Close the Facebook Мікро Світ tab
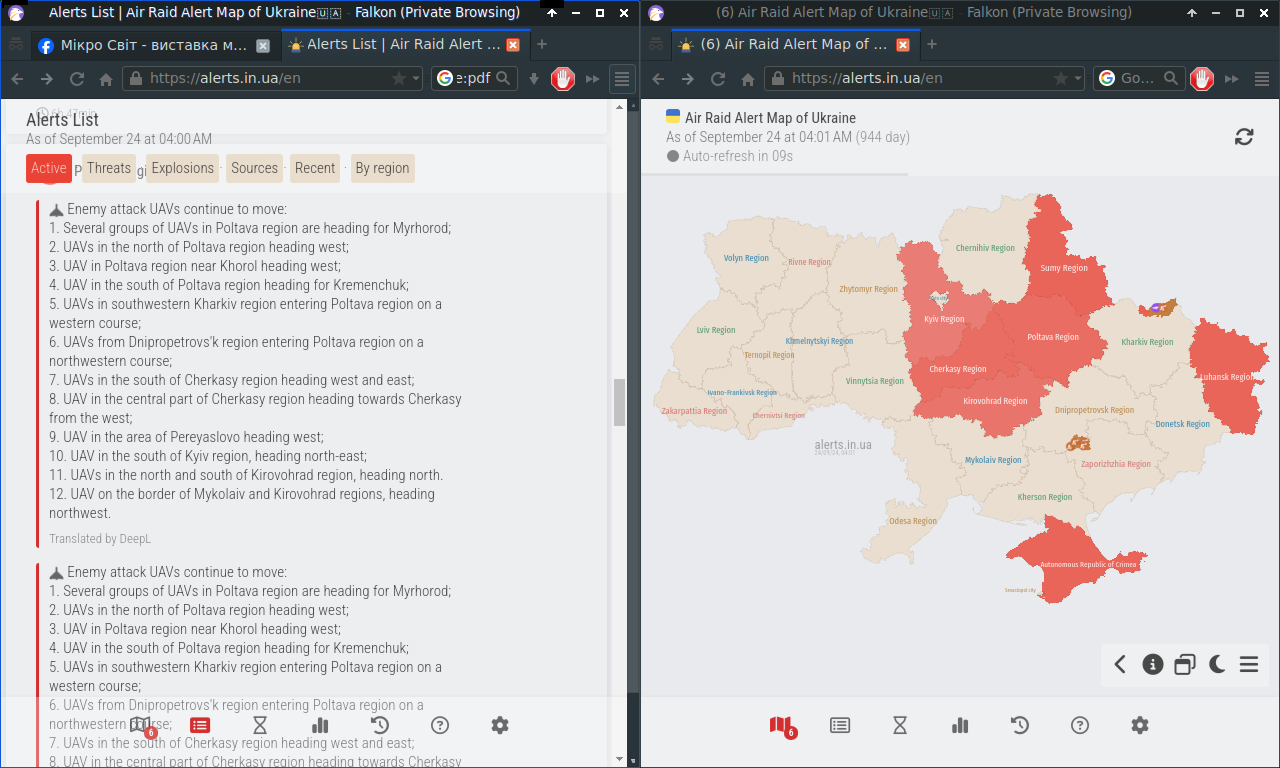 click(263, 45)
